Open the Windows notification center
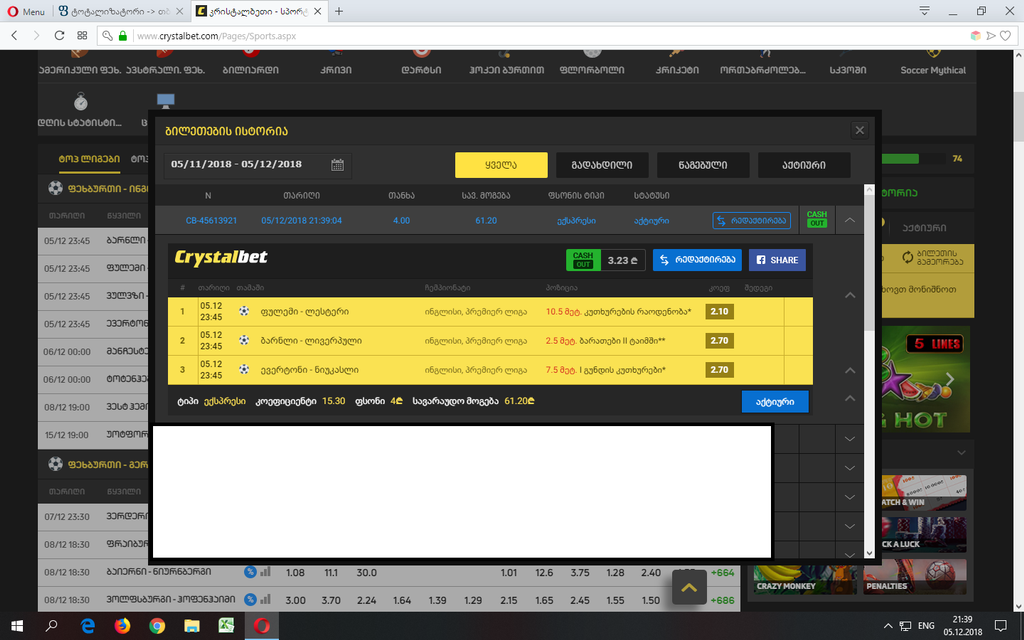Image resolution: width=1024 pixels, height=640 pixels. (1000, 626)
